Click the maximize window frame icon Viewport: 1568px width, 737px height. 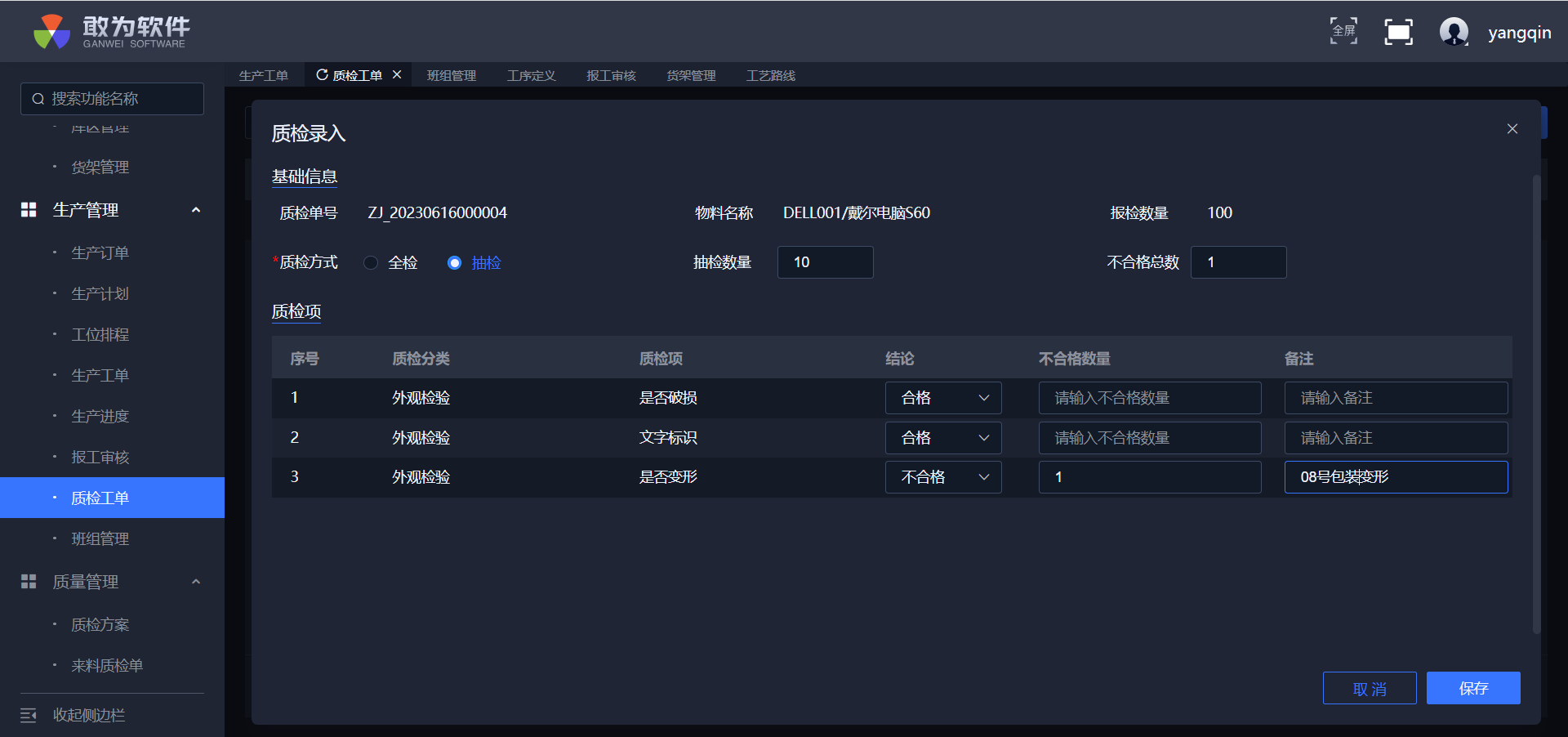click(1398, 32)
